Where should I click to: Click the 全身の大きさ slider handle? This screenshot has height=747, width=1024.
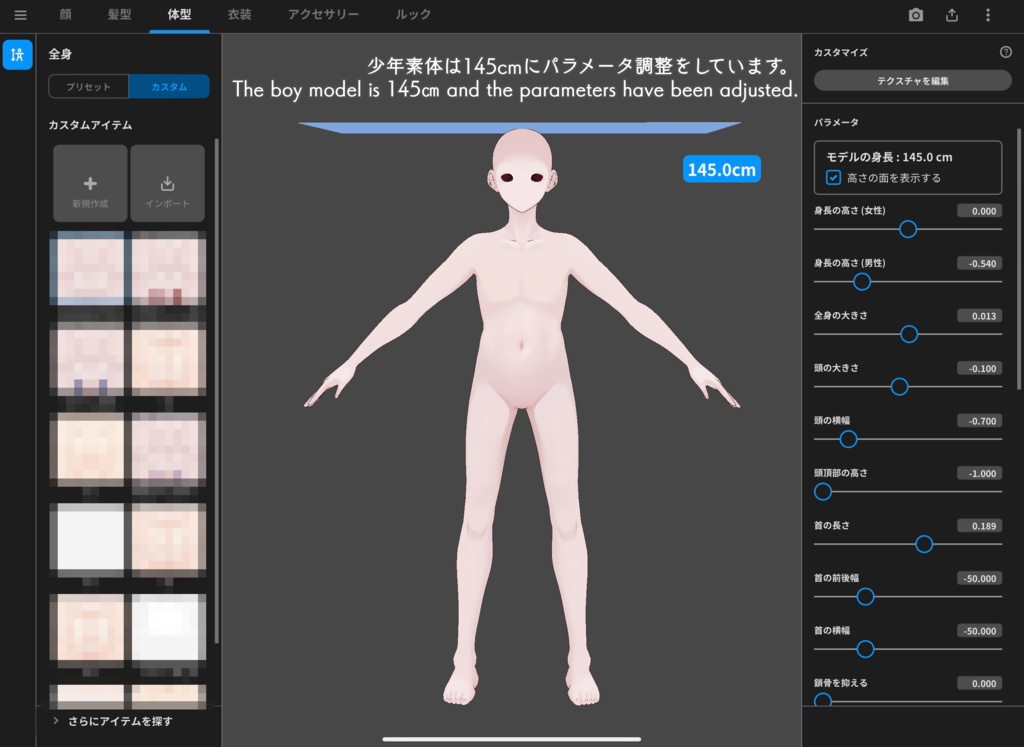(909, 334)
